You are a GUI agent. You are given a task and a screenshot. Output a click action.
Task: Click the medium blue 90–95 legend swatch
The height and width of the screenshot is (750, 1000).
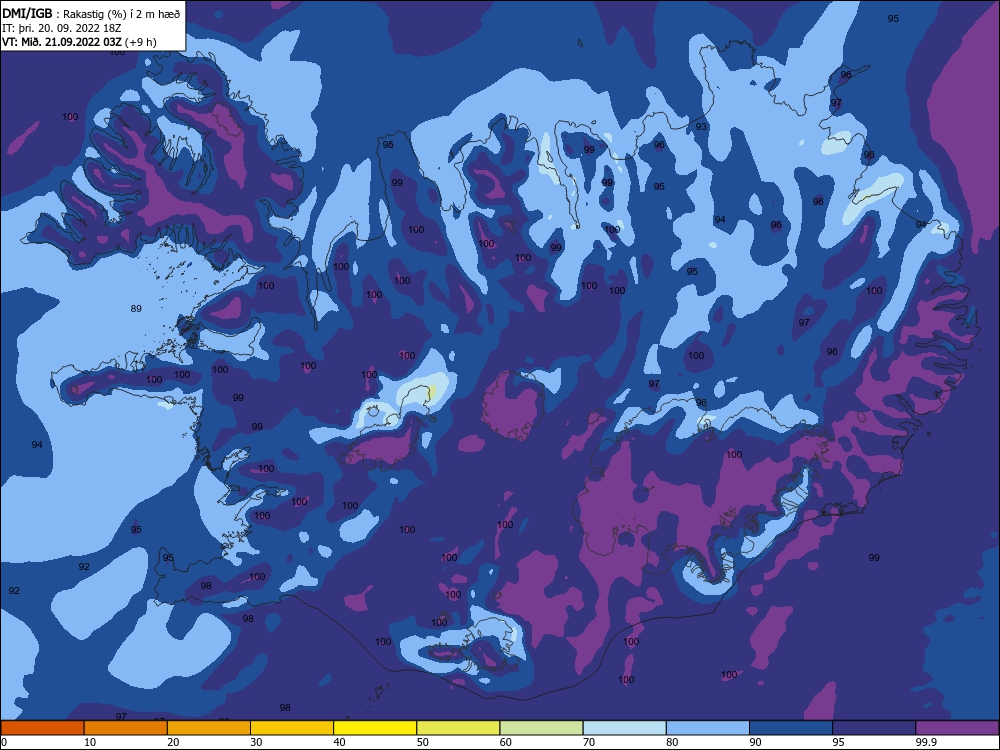click(x=791, y=728)
